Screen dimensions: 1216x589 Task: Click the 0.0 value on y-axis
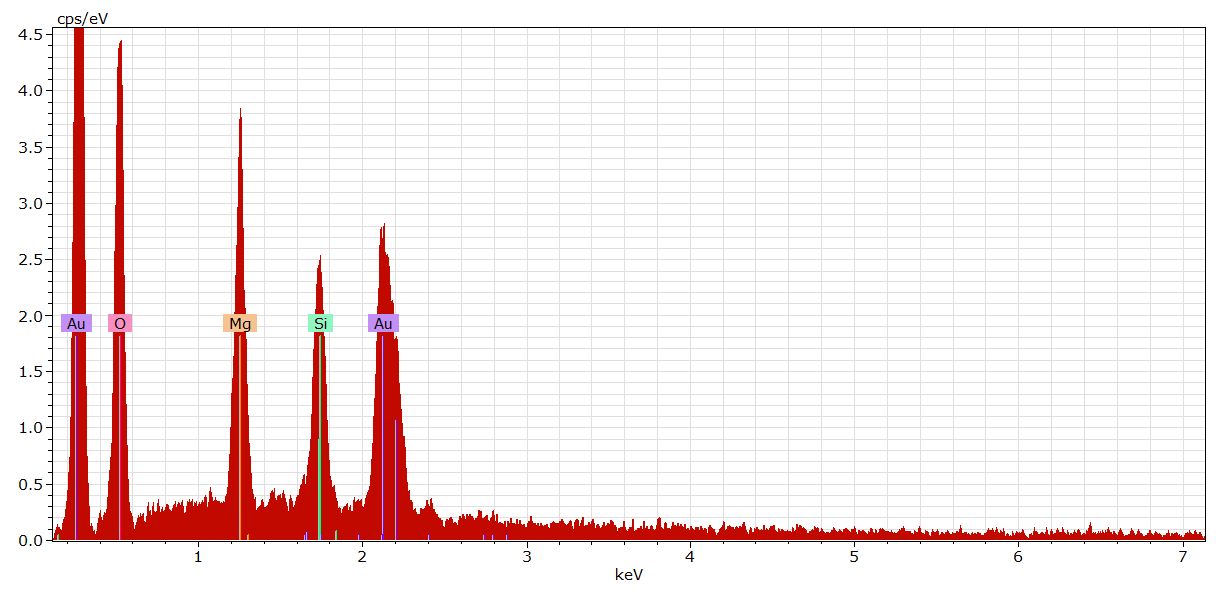(30, 540)
